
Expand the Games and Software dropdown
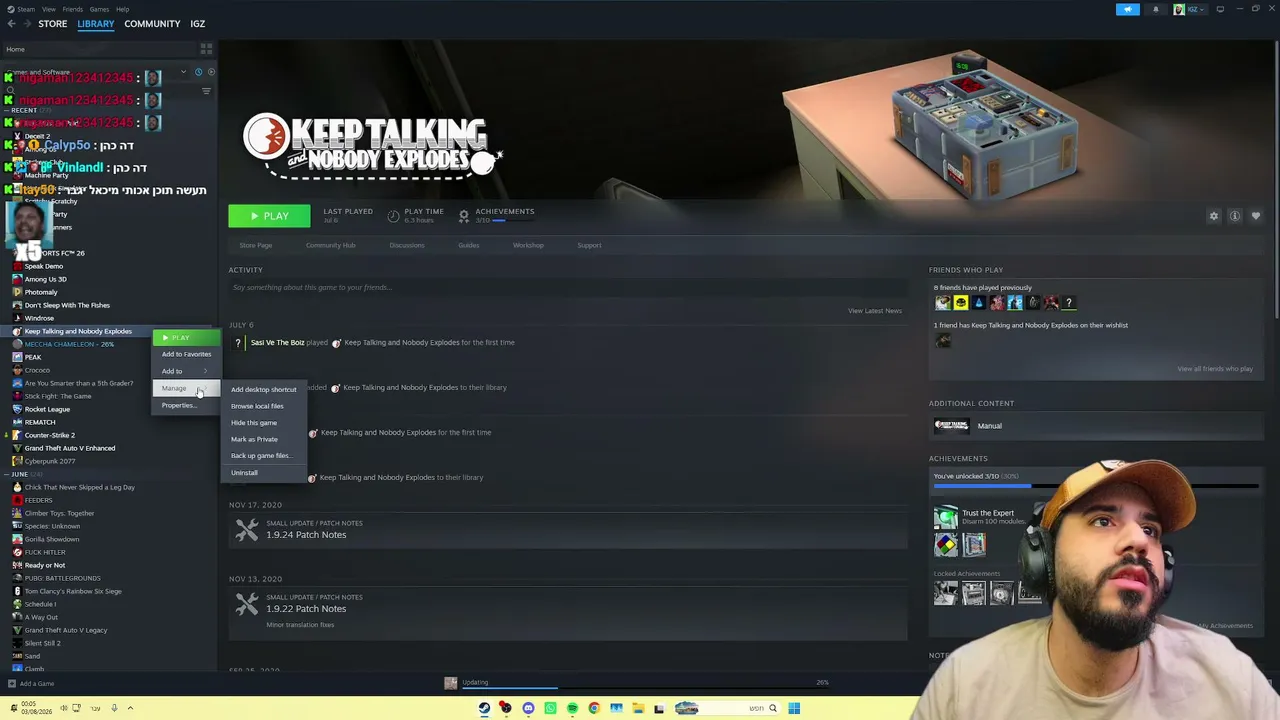(183, 72)
